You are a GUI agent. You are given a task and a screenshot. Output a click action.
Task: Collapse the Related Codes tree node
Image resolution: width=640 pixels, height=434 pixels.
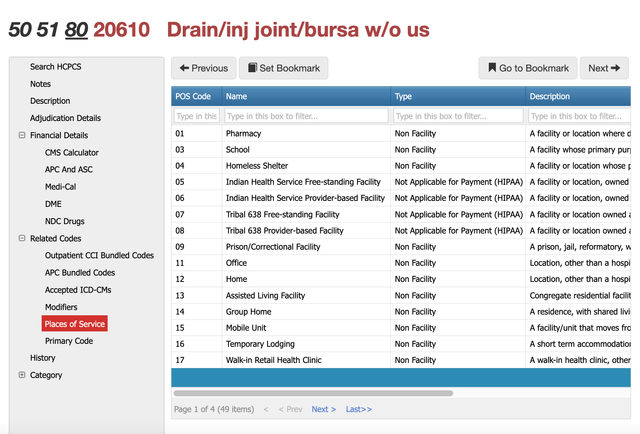(22, 238)
